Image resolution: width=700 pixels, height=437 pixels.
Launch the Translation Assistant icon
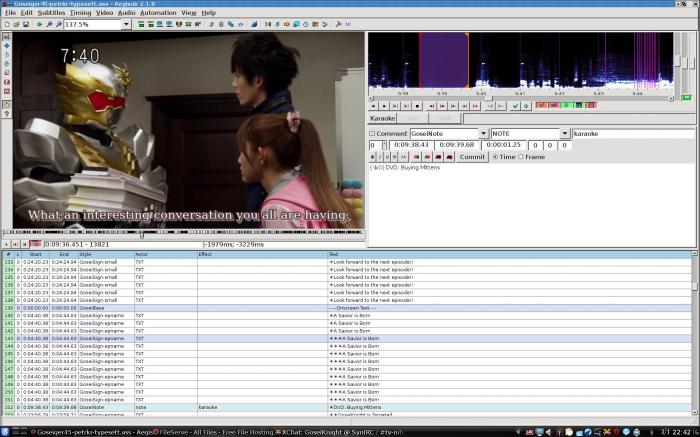286,24
